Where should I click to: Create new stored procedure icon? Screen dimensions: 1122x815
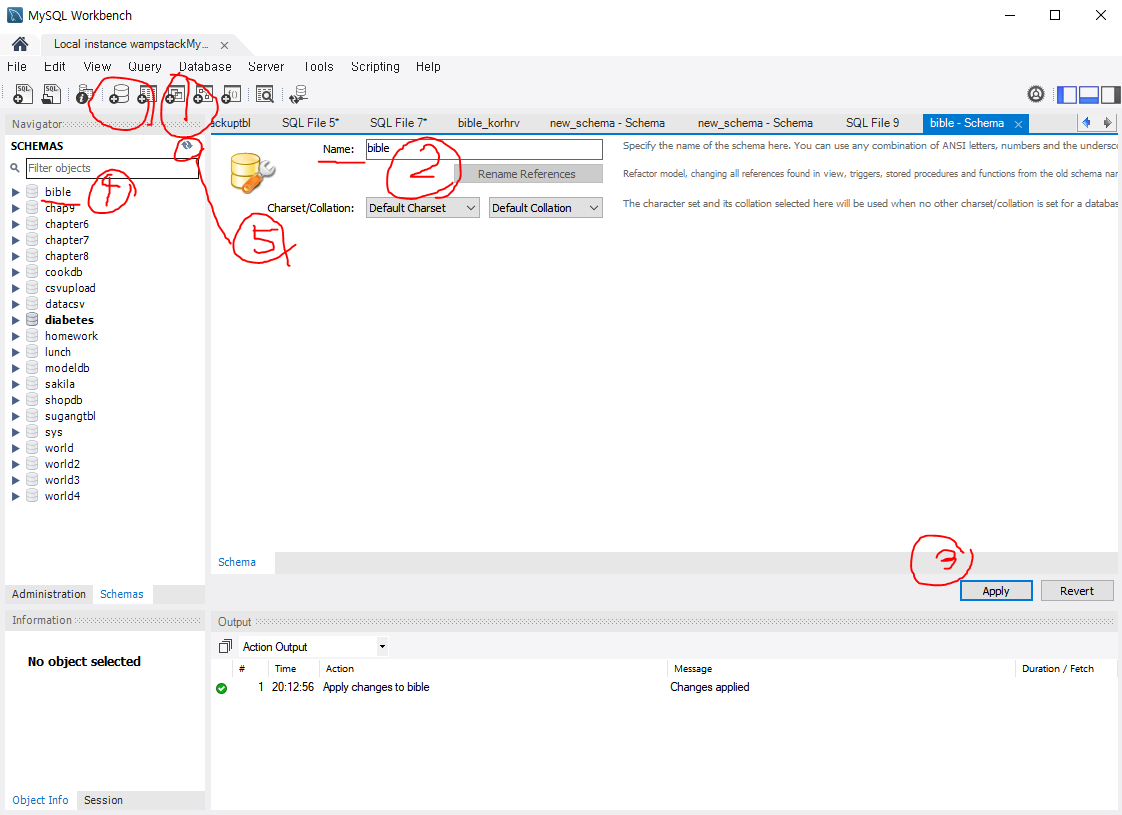(x=203, y=94)
